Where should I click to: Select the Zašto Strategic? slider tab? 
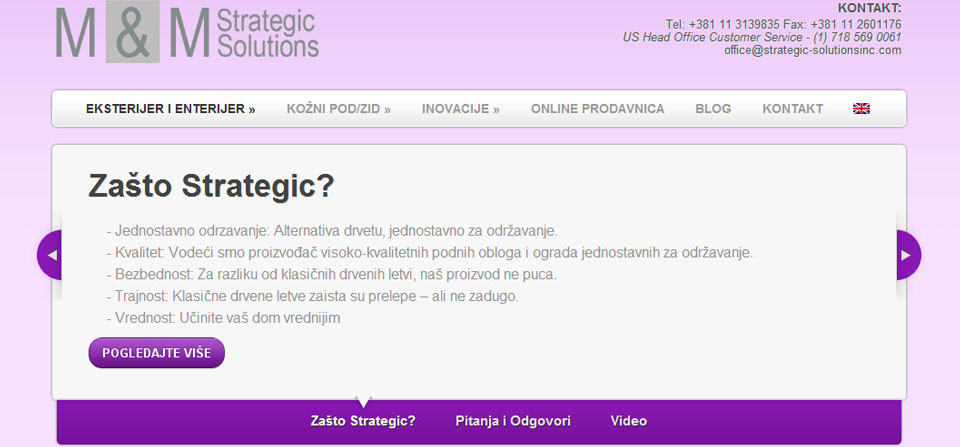[363, 421]
